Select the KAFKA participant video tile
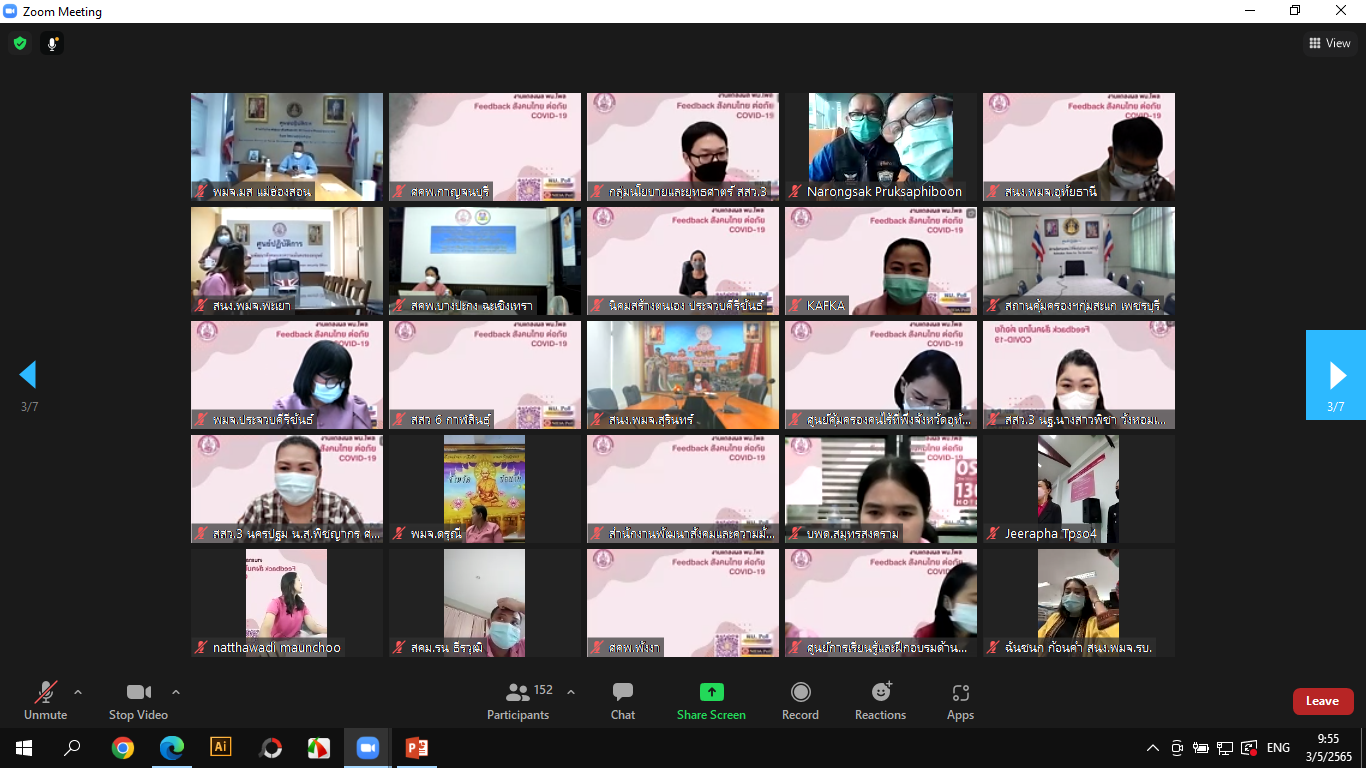Screen dimensions: 1366x768 pos(880,260)
